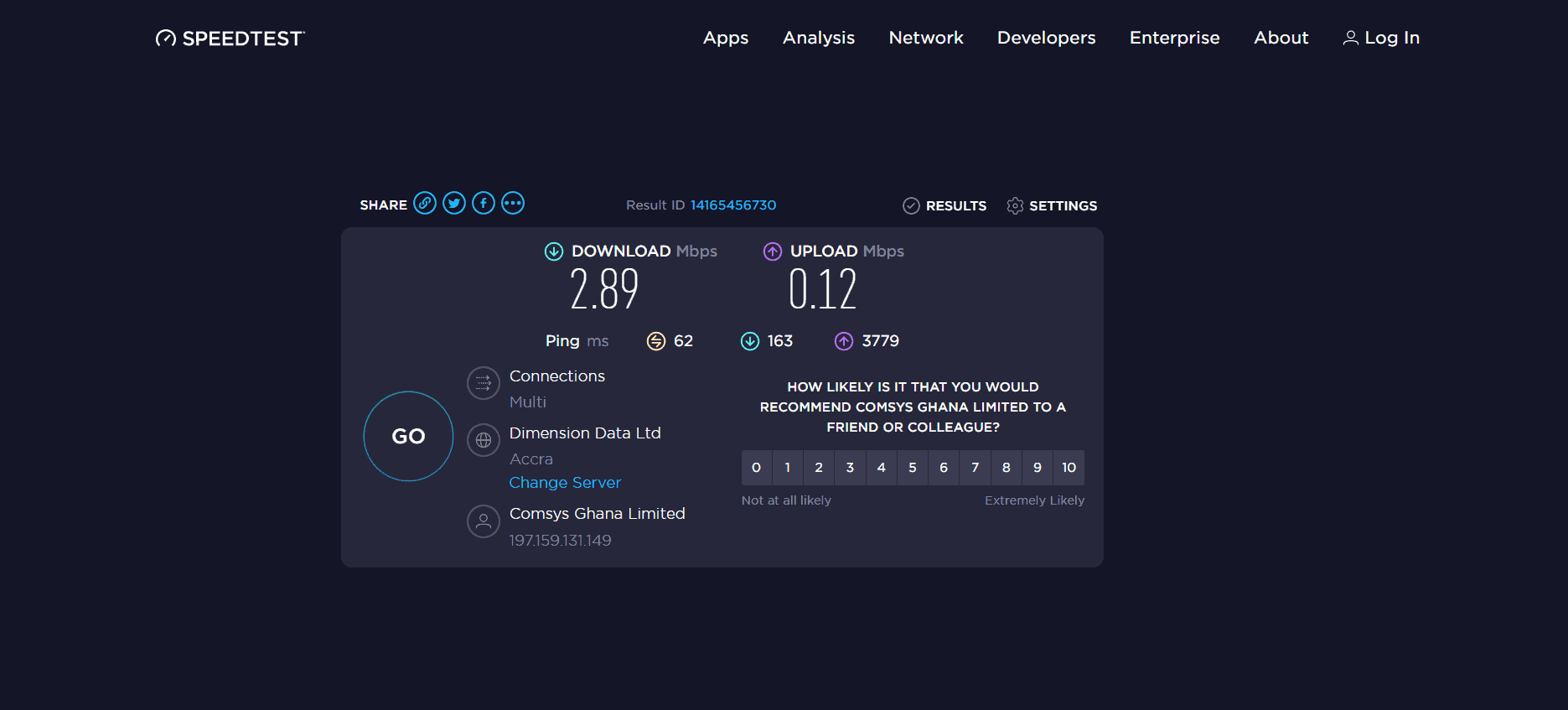1568x710 pixels.
Task: Click the Log In link
Action: tap(1392, 38)
